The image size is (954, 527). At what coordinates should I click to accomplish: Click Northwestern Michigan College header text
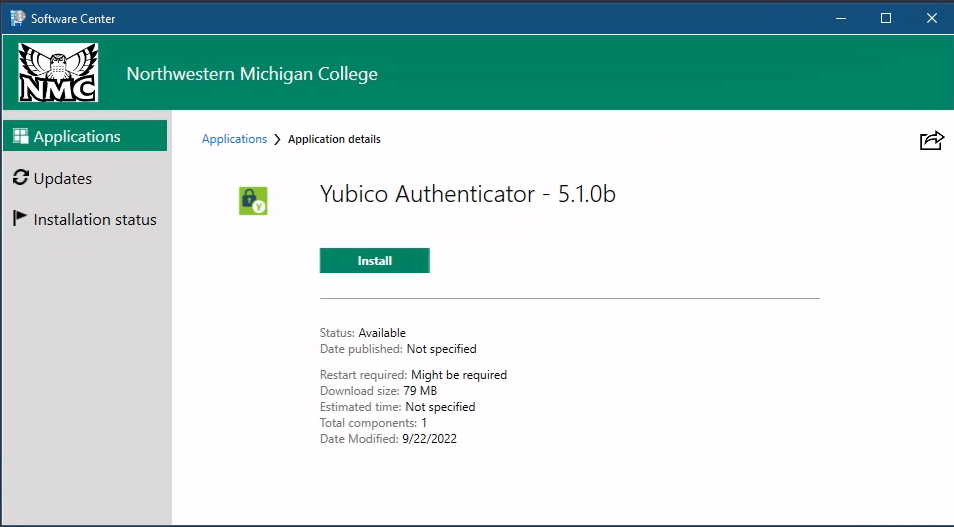pos(252,74)
